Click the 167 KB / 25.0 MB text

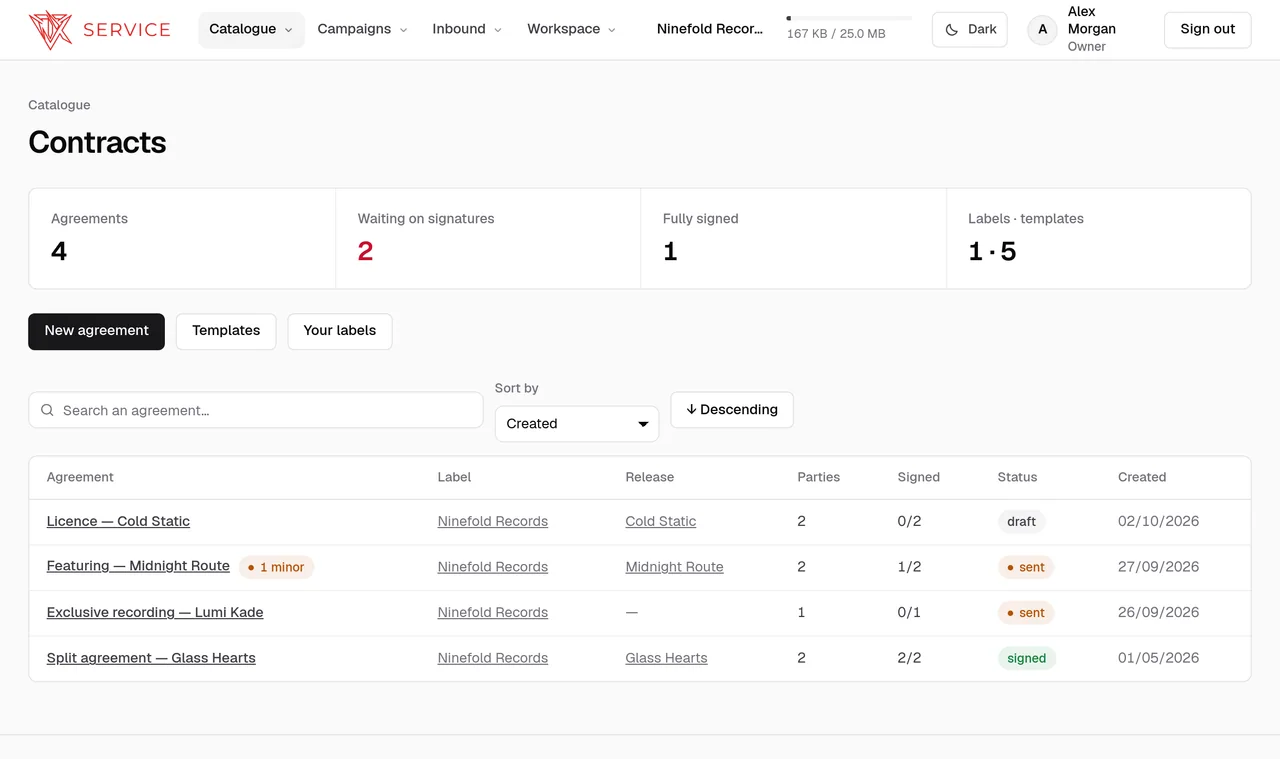836,34
